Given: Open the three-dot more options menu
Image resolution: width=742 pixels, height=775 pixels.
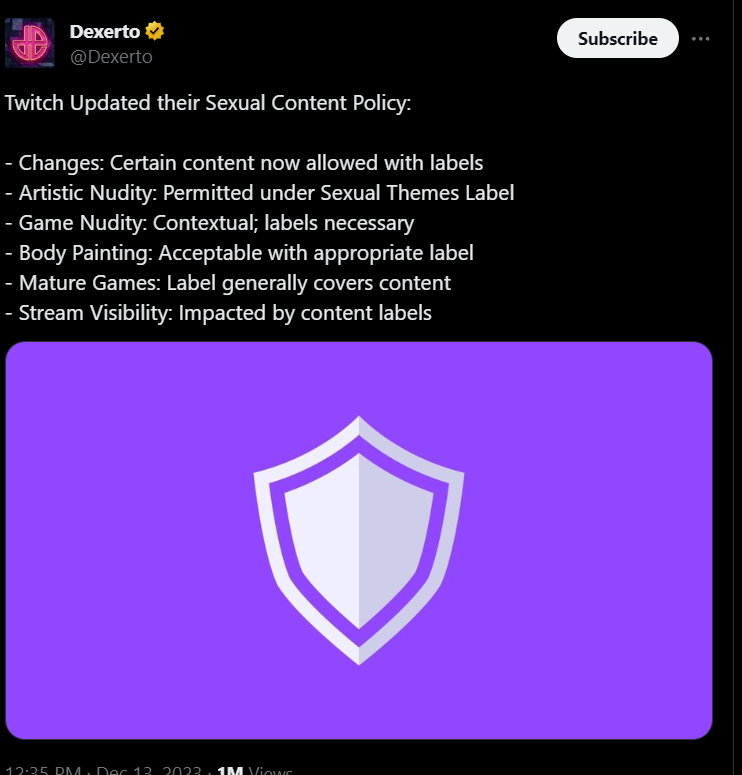Looking at the screenshot, I should [701, 39].
